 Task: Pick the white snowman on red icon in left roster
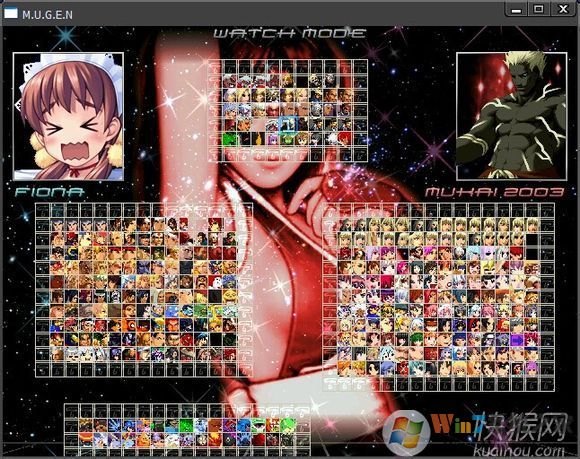216,282
